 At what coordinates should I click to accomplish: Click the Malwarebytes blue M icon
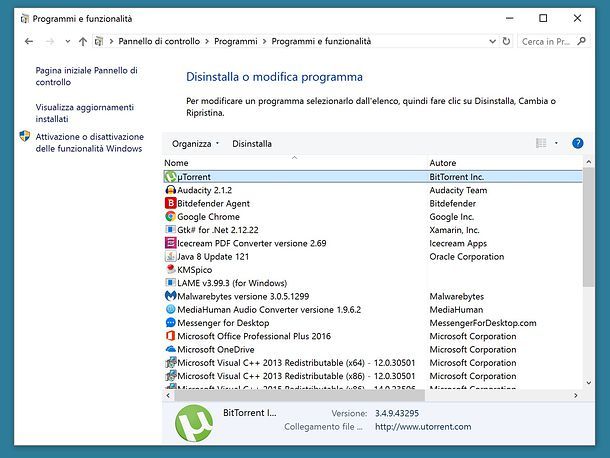170,296
